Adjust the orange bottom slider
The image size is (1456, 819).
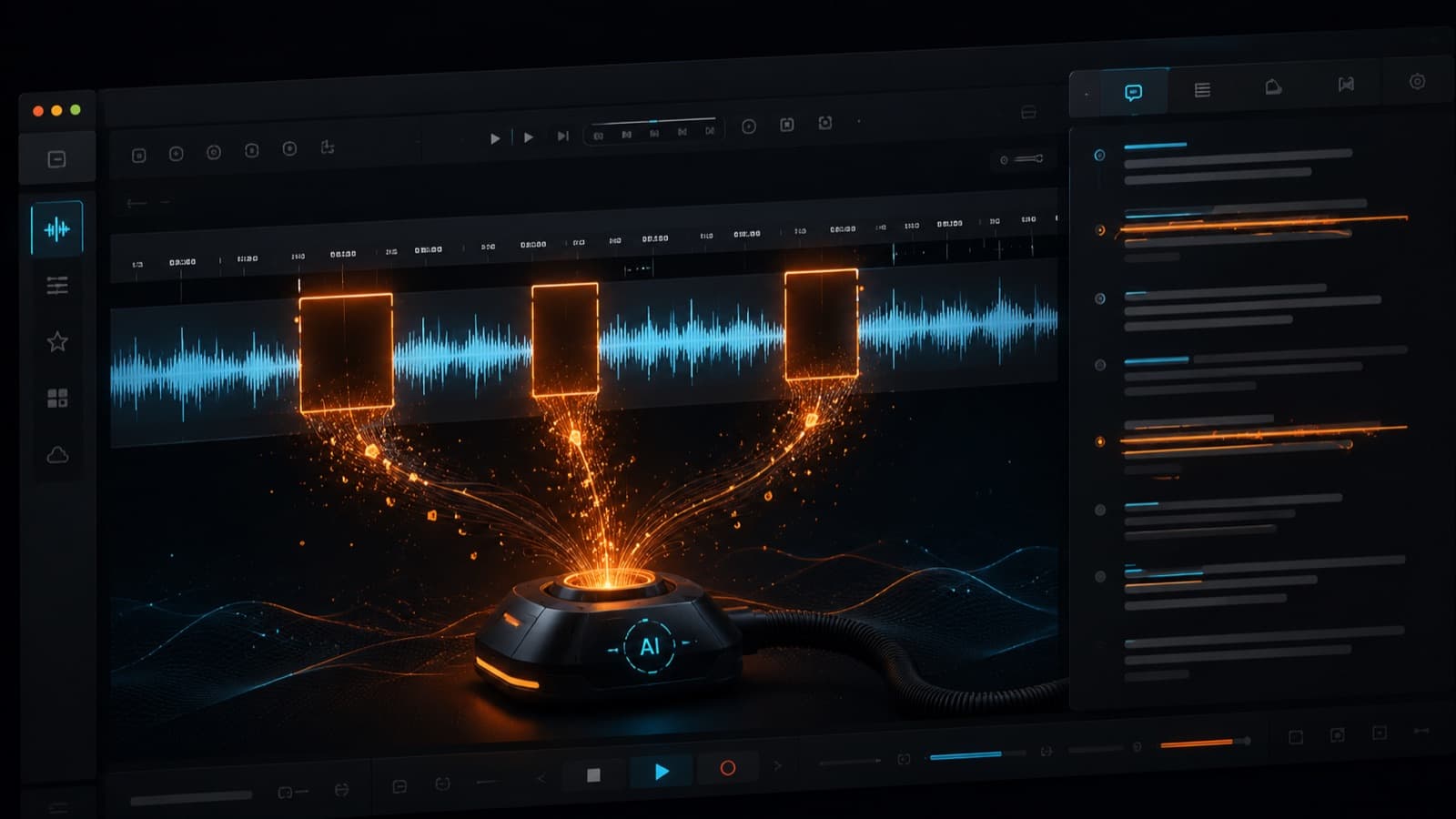[1205, 743]
